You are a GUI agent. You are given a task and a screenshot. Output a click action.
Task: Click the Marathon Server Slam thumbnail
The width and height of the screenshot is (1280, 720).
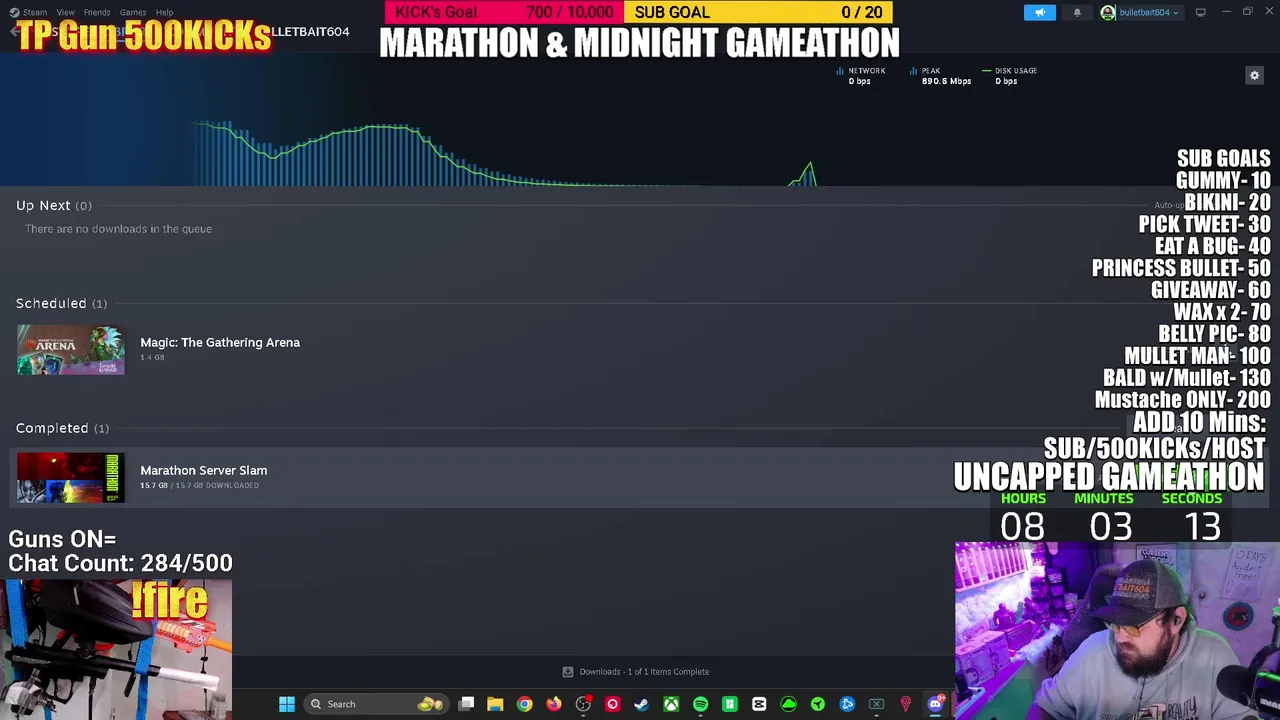pyautogui.click(x=71, y=477)
